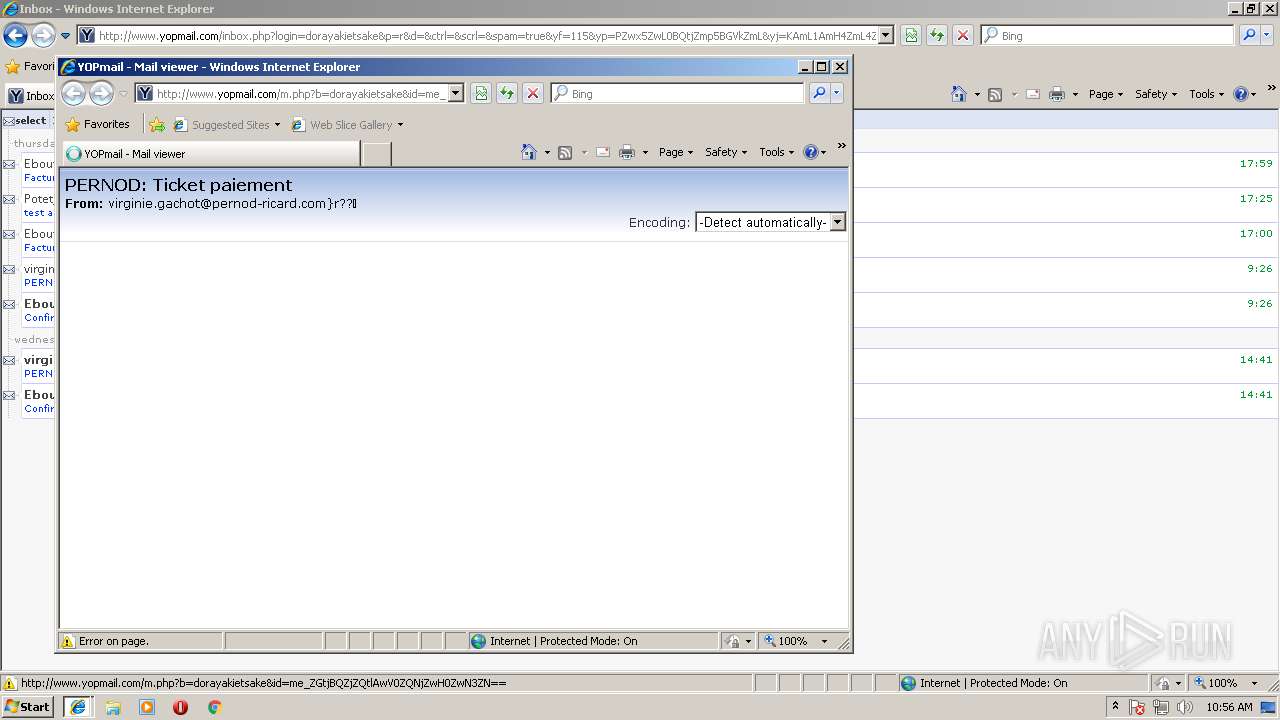Select inbox email received at 17:59
This screenshot has width=1280, height=720.
(640, 170)
